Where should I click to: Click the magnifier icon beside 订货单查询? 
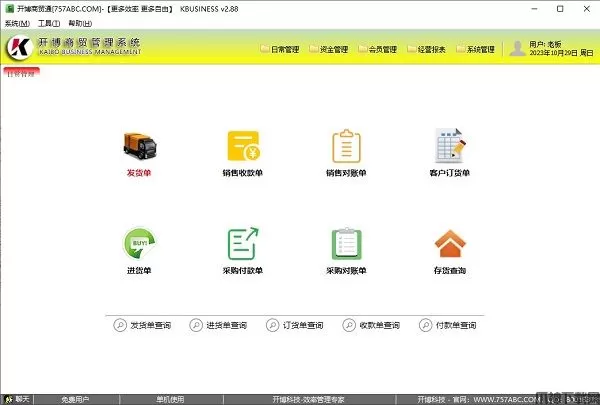[272, 325]
